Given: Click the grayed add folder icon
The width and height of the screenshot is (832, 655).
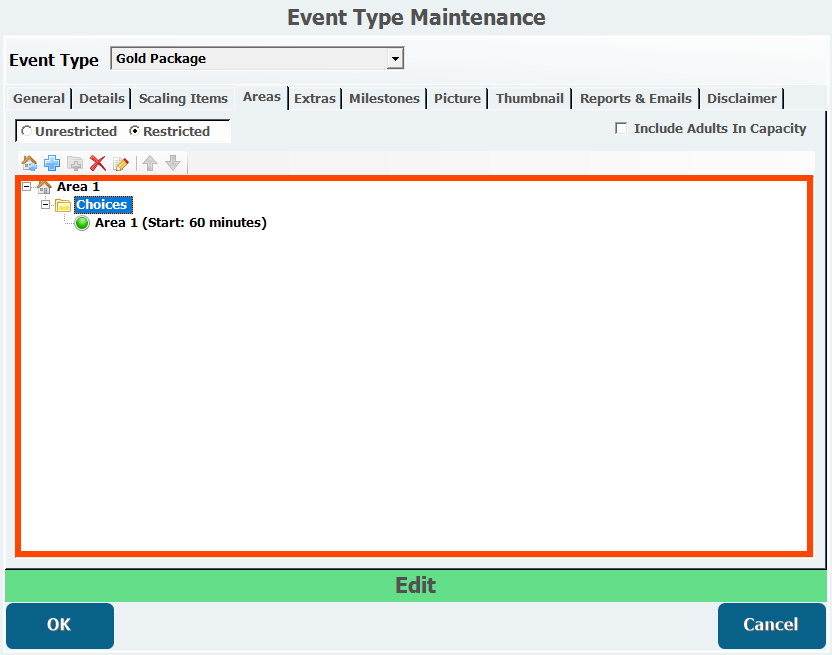Looking at the screenshot, I should coord(75,163).
